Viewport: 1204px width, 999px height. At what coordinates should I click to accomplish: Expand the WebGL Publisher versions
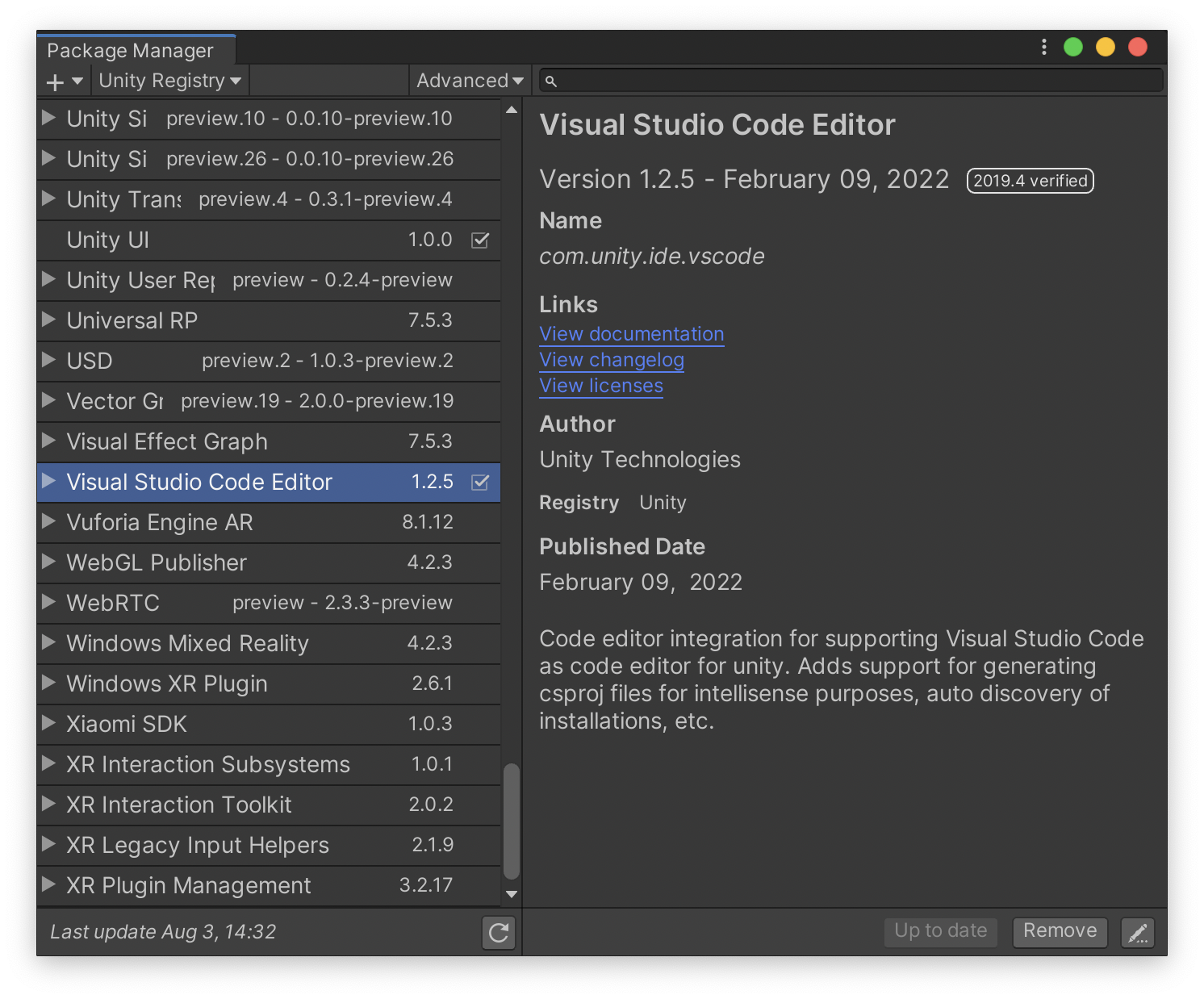(48, 562)
